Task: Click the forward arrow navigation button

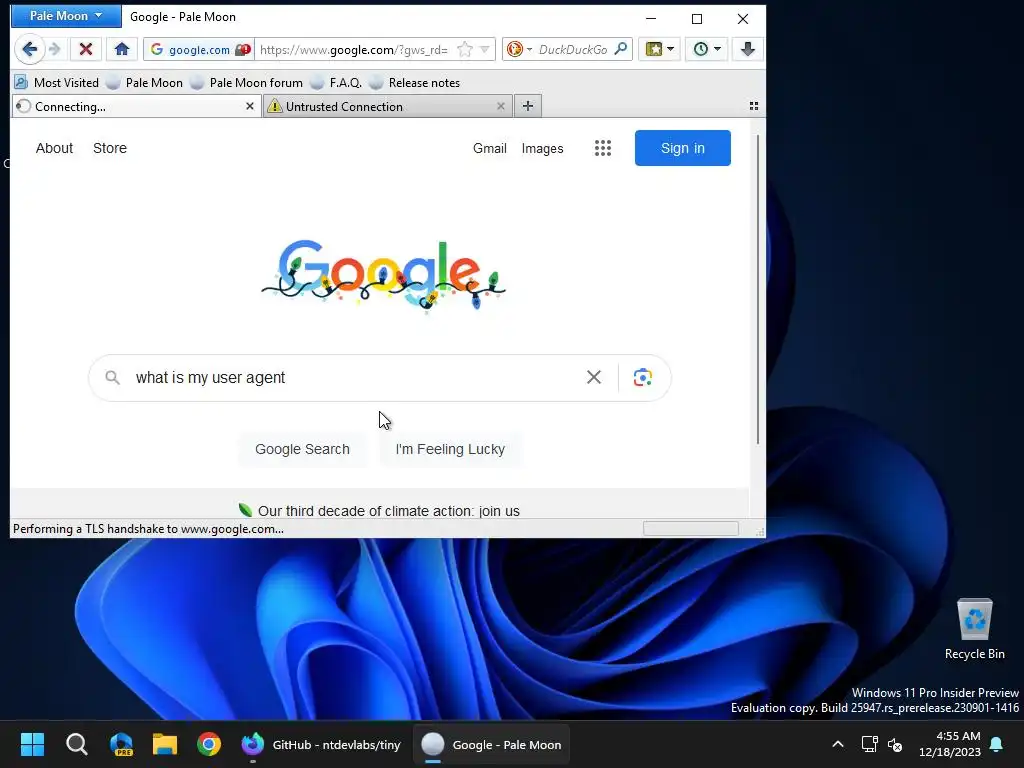Action: click(55, 49)
